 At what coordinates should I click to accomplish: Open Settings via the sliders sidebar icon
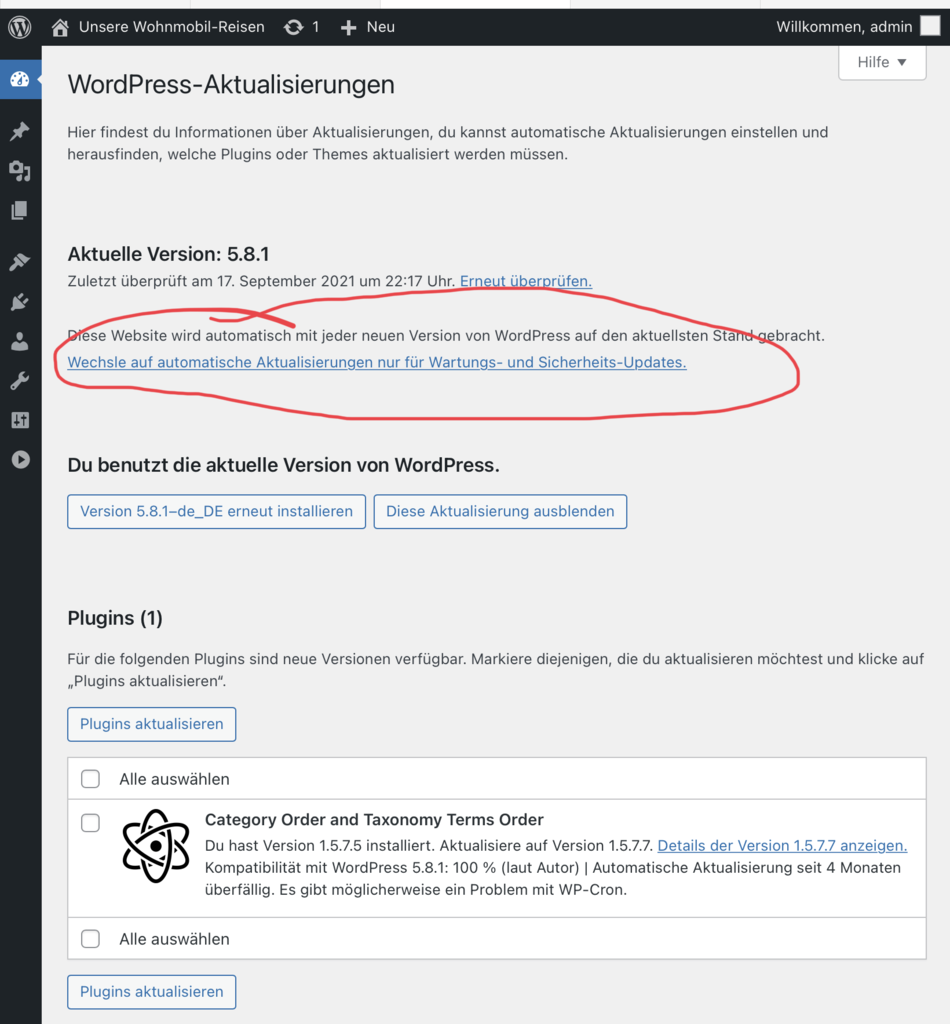20,420
